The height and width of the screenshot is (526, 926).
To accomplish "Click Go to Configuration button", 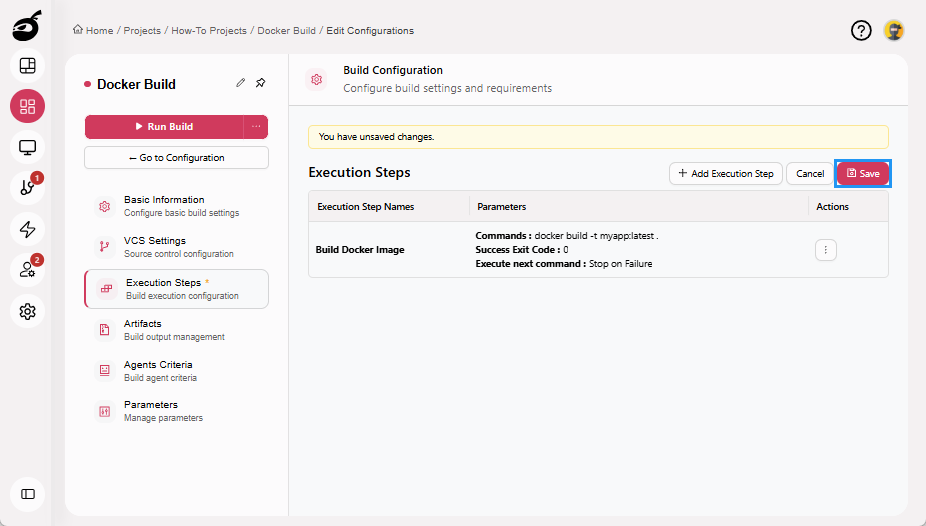I will [177, 158].
